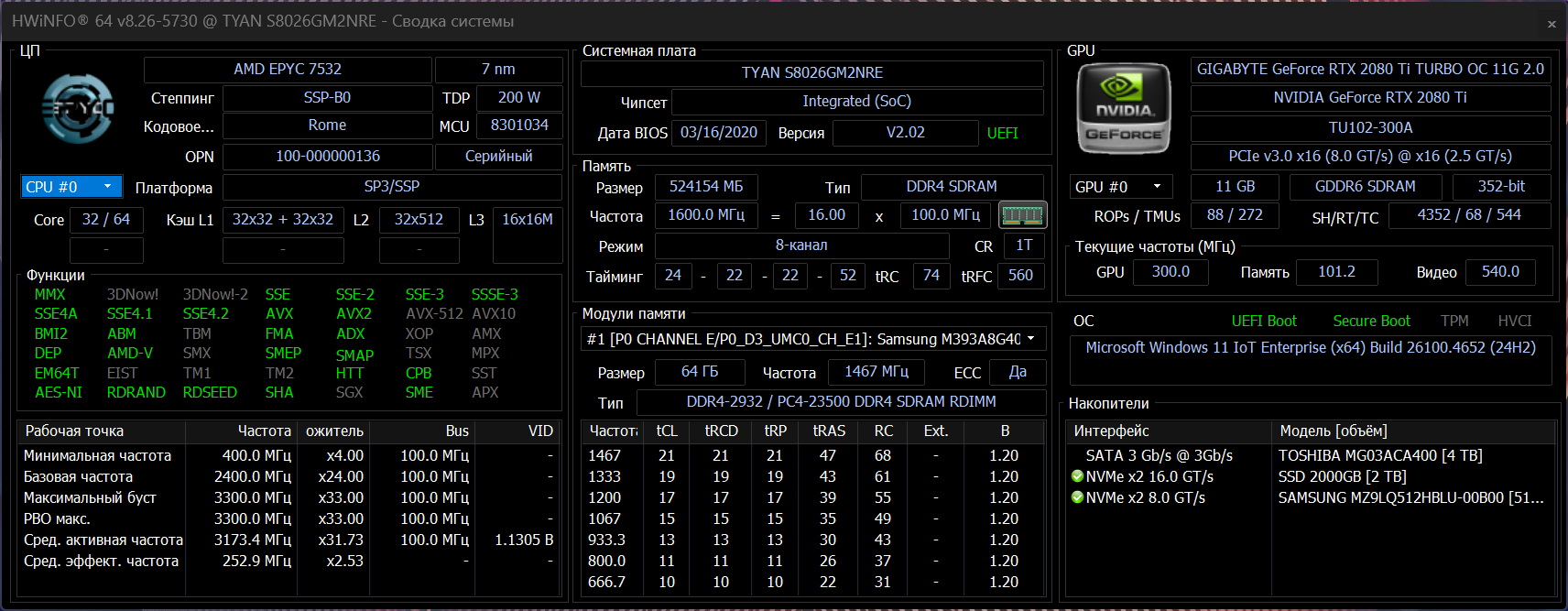Click the 100-000000136 OPN value

tap(327, 157)
